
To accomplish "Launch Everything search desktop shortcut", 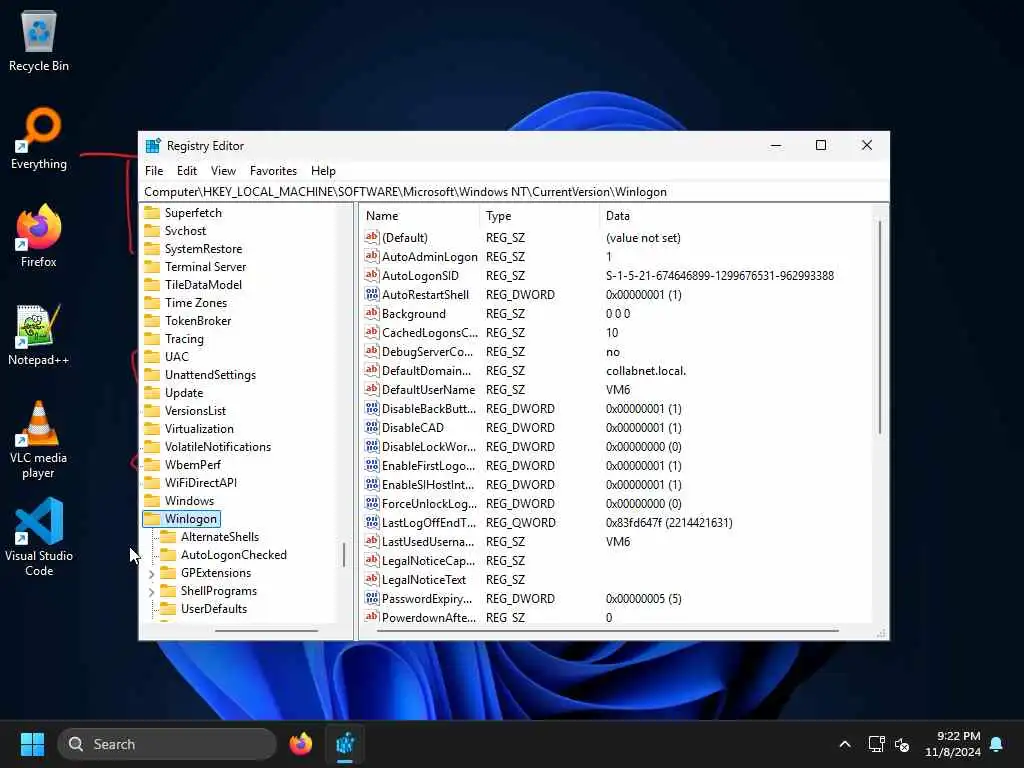I will point(39,138).
